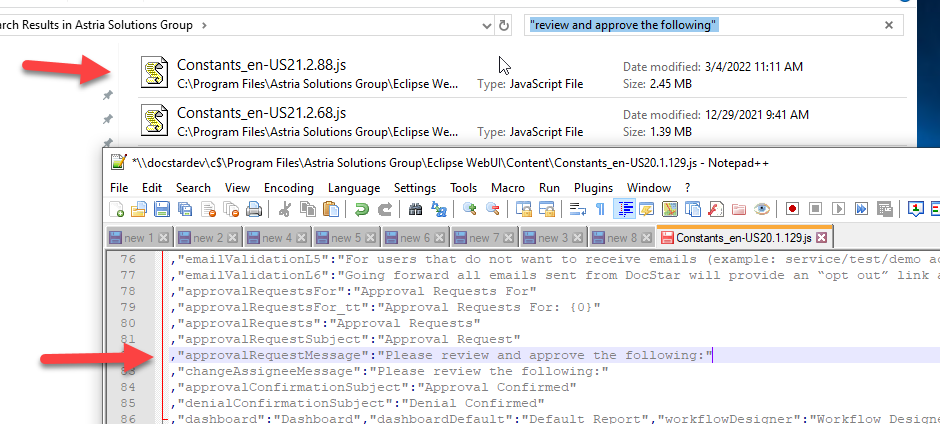940x424 pixels.
Task: Toggle Show All Characters pilcrow icon
Action: [600, 209]
